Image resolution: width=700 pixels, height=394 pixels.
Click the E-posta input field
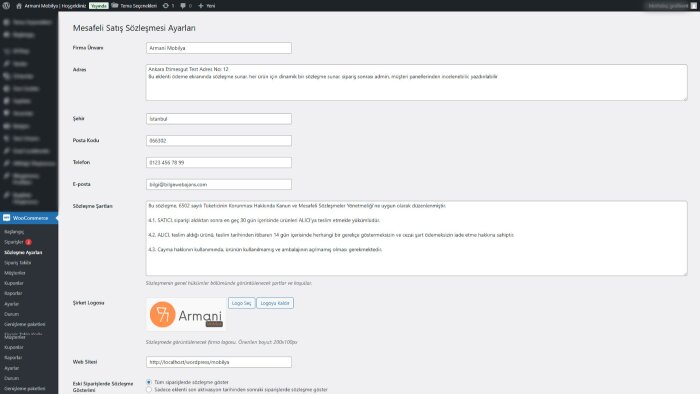(x=219, y=184)
